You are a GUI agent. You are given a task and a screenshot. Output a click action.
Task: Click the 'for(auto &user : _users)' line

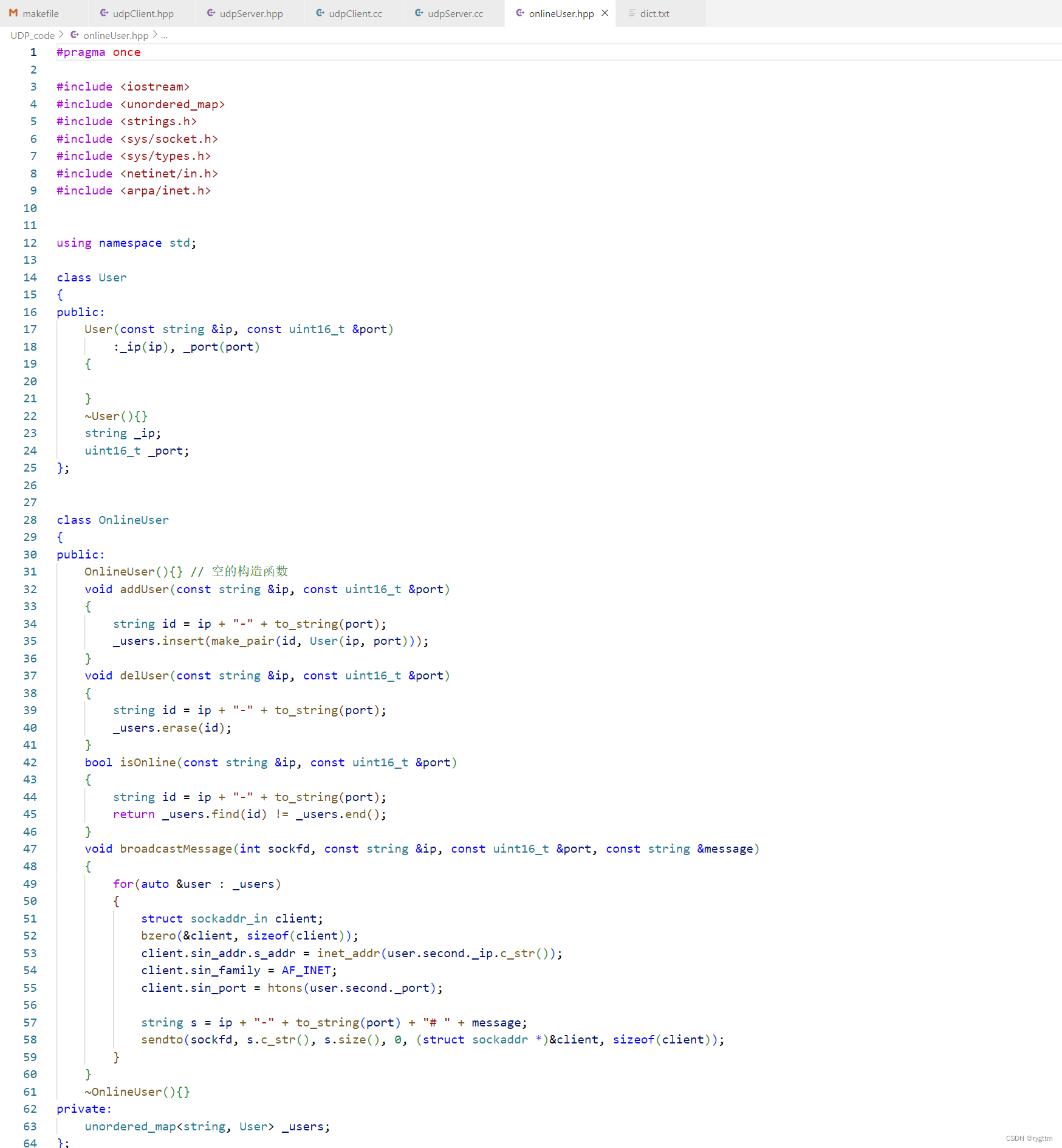click(197, 884)
